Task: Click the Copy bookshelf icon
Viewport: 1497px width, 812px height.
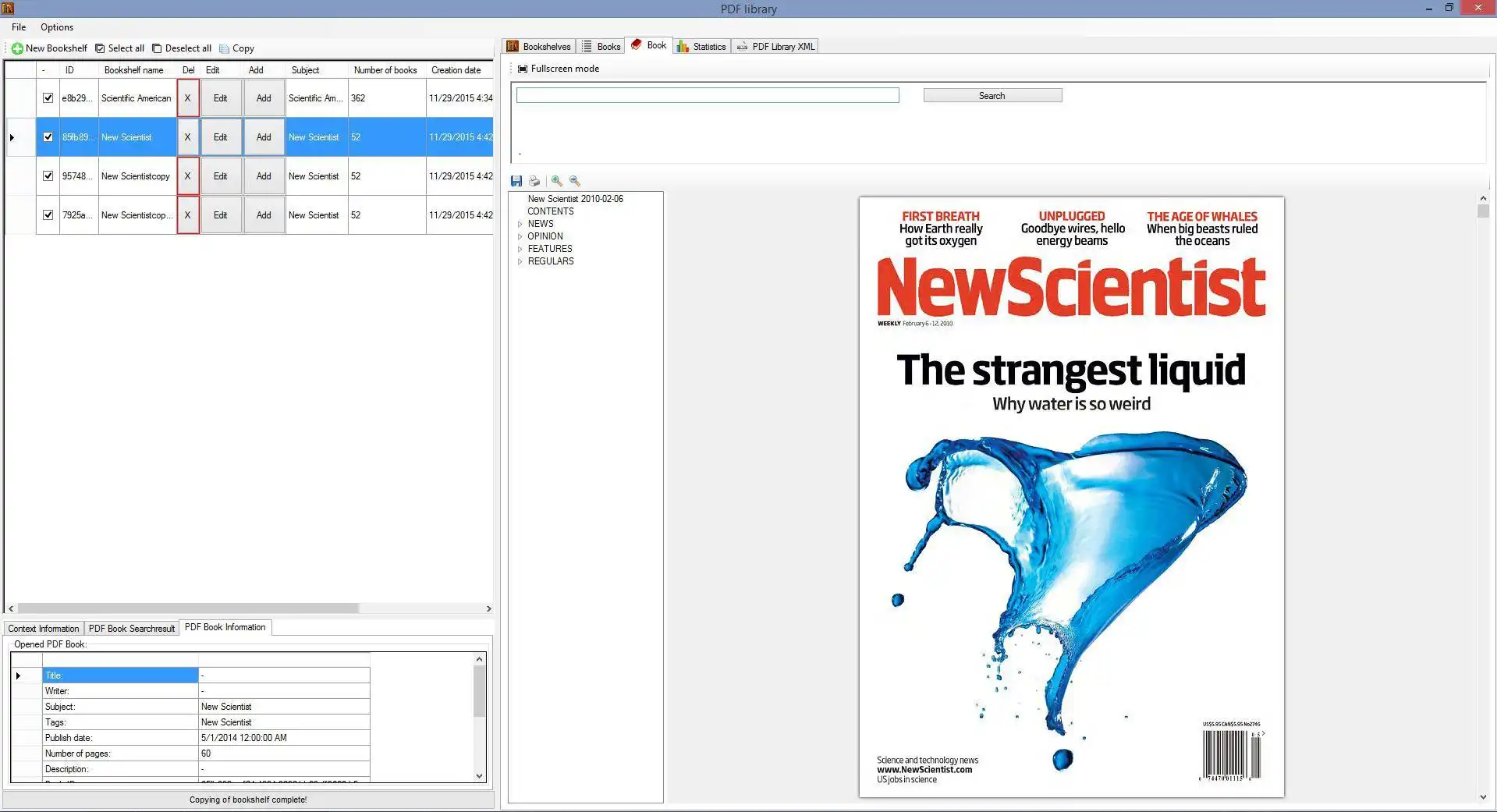Action: point(225,48)
